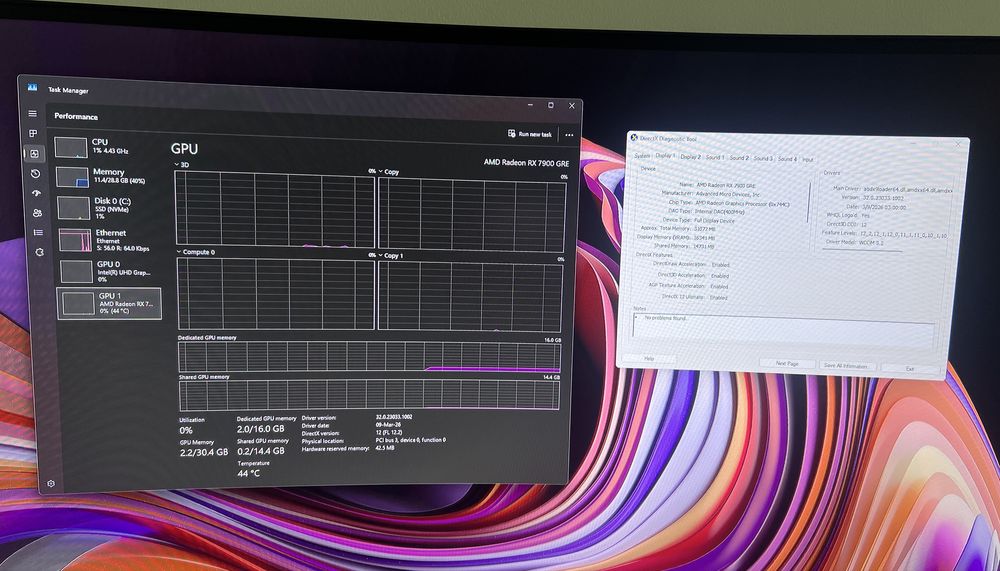Click the Save All Information button
Screen dimensions: 1000x571
pos(846,366)
